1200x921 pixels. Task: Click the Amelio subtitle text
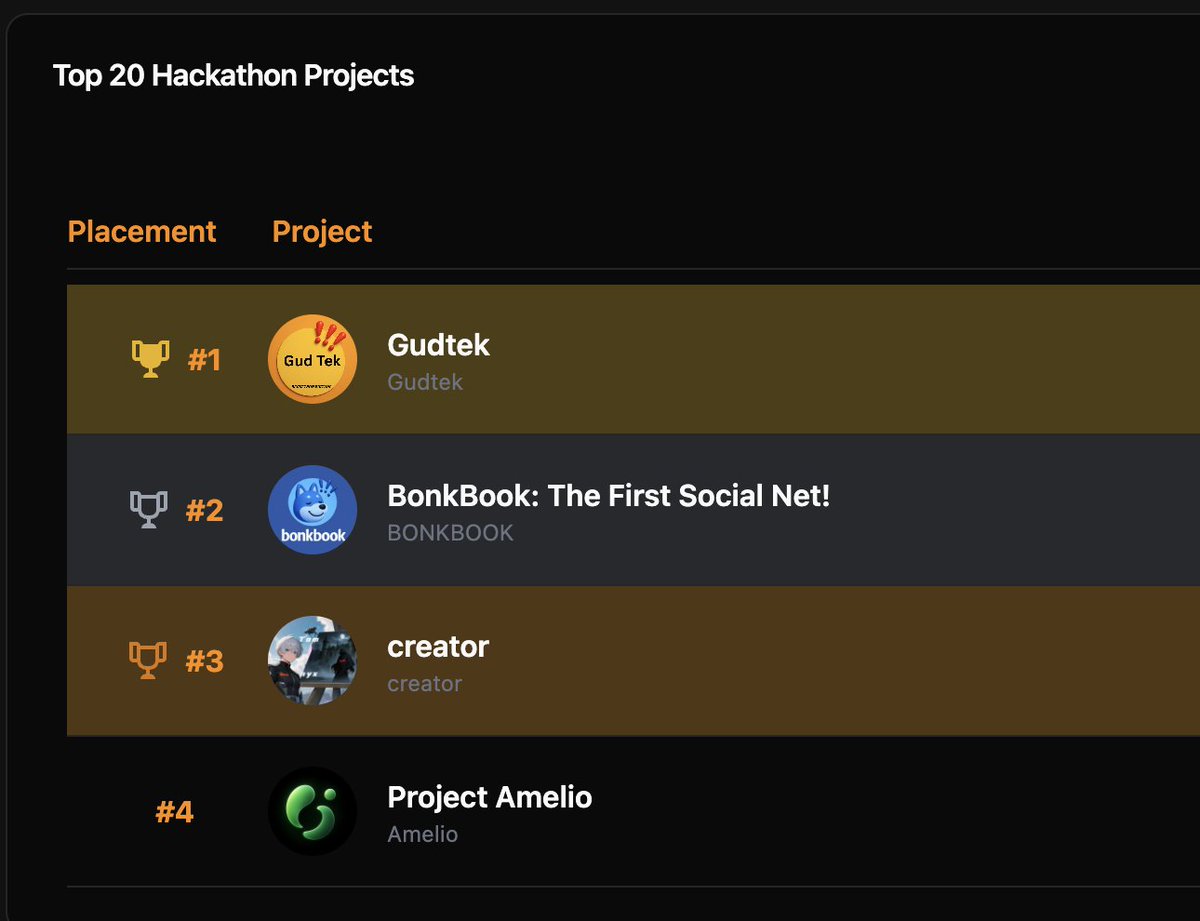pyautogui.click(x=422, y=834)
